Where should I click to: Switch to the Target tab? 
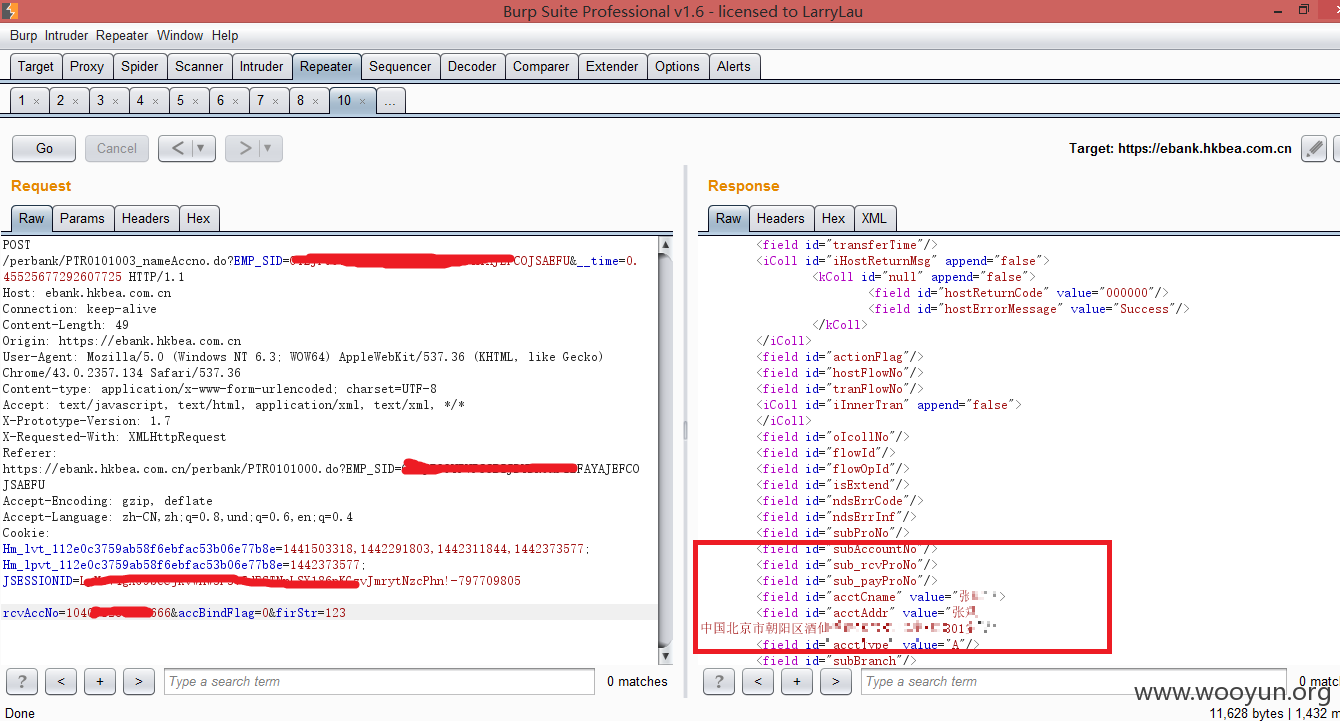36,67
